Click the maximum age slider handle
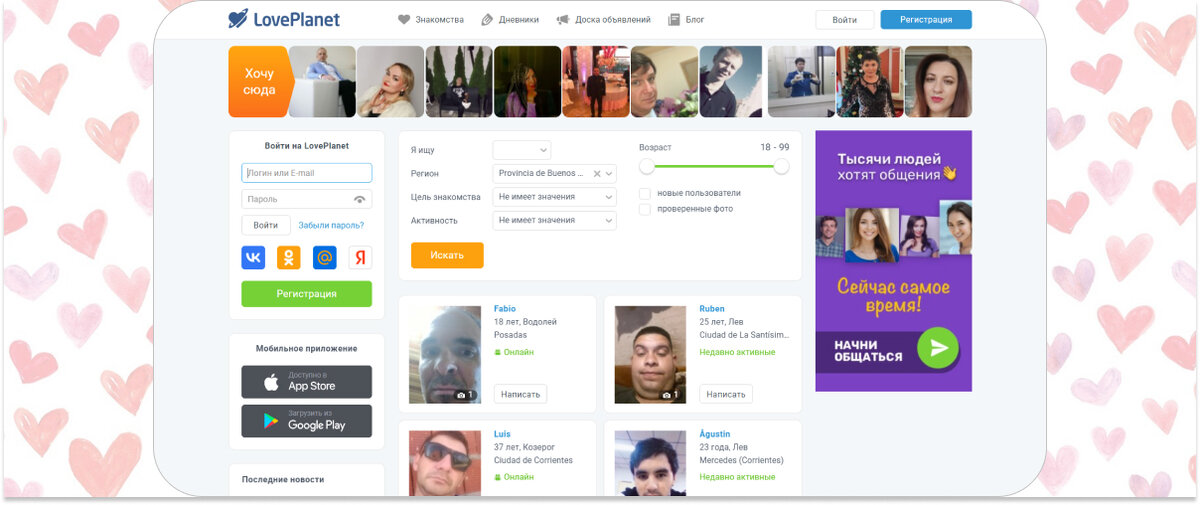The width and height of the screenshot is (1200, 505). click(x=781, y=166)
